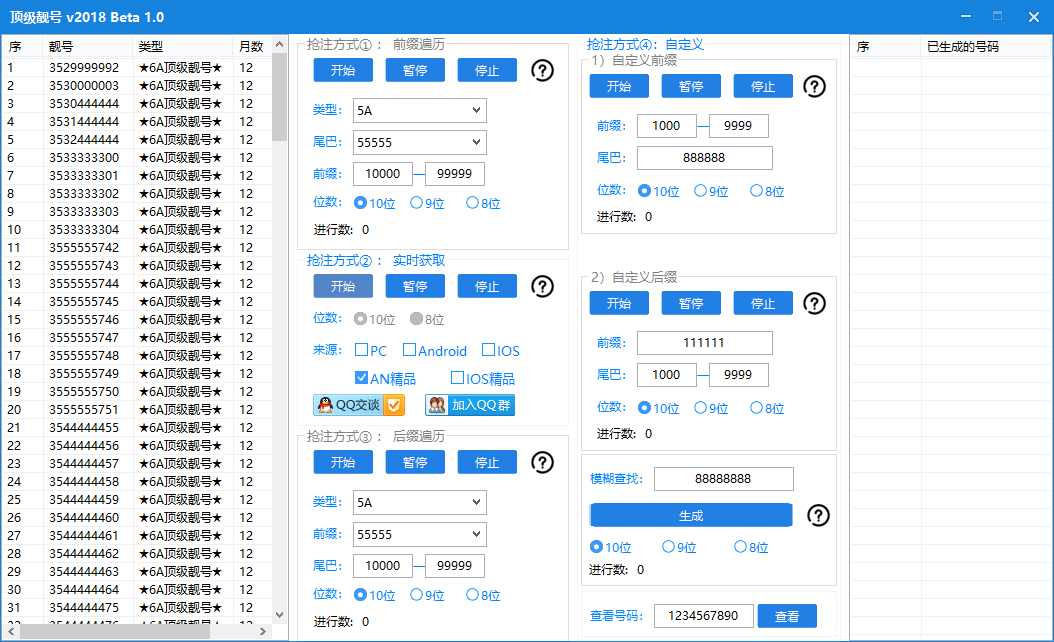Click the 加入QQ群 group icon
The height and width of the screenshot is (642, 1054).
coord(438,405)
